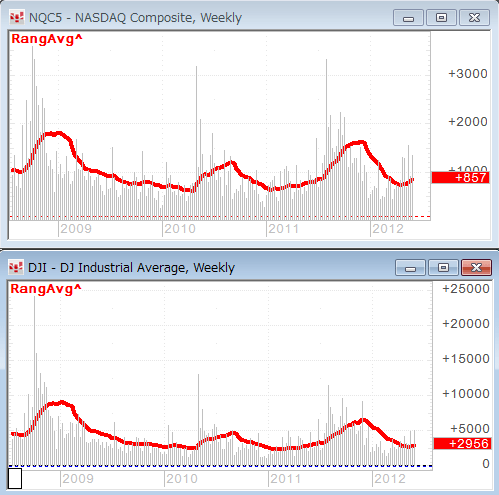Maximize the NASDAQ Composite chart window

441,18
